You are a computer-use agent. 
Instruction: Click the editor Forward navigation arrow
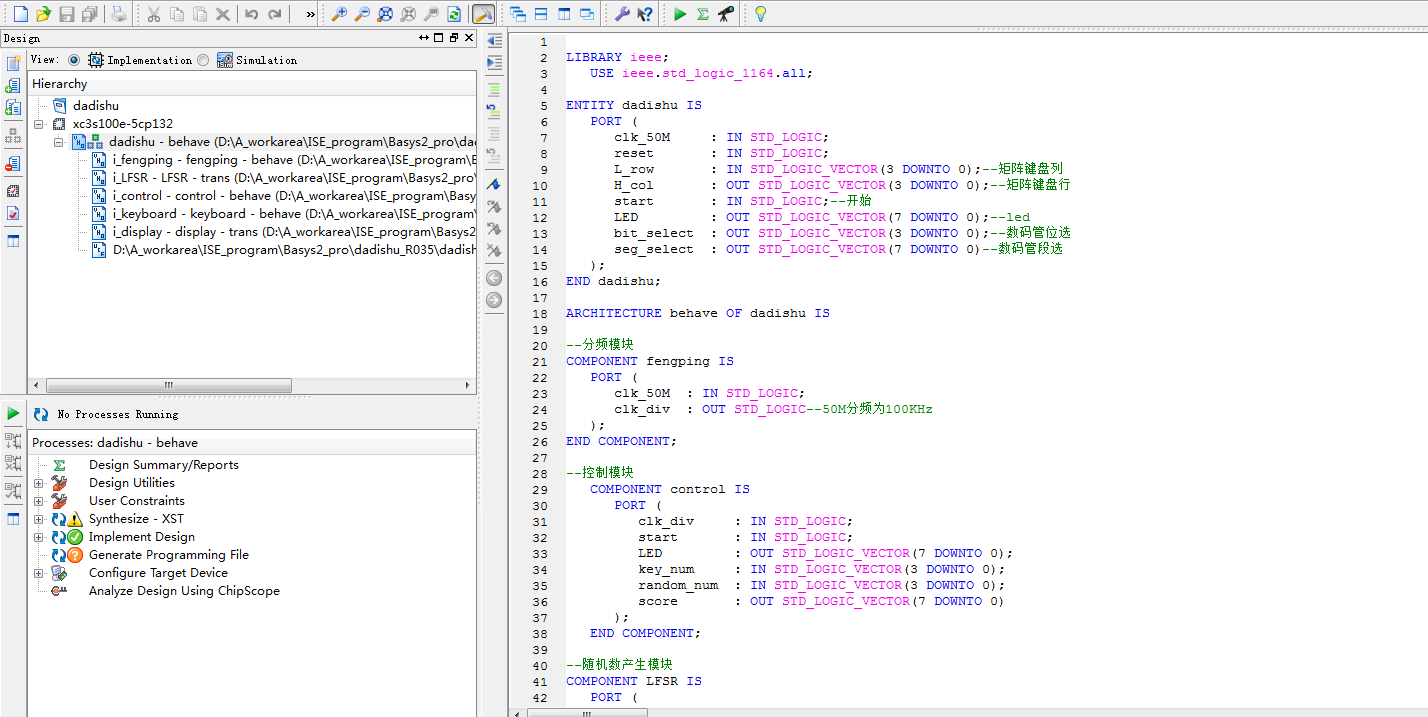(494, 300)
